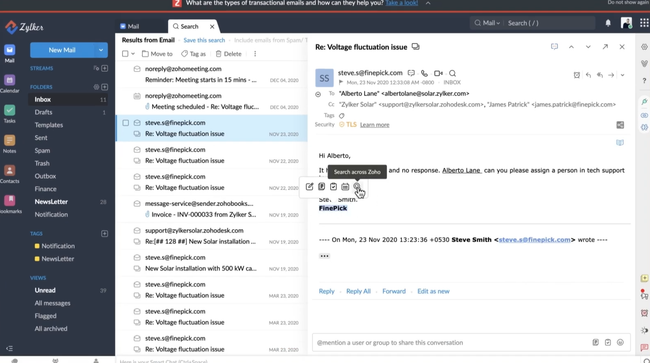Switch to the Mail tab

130,27
